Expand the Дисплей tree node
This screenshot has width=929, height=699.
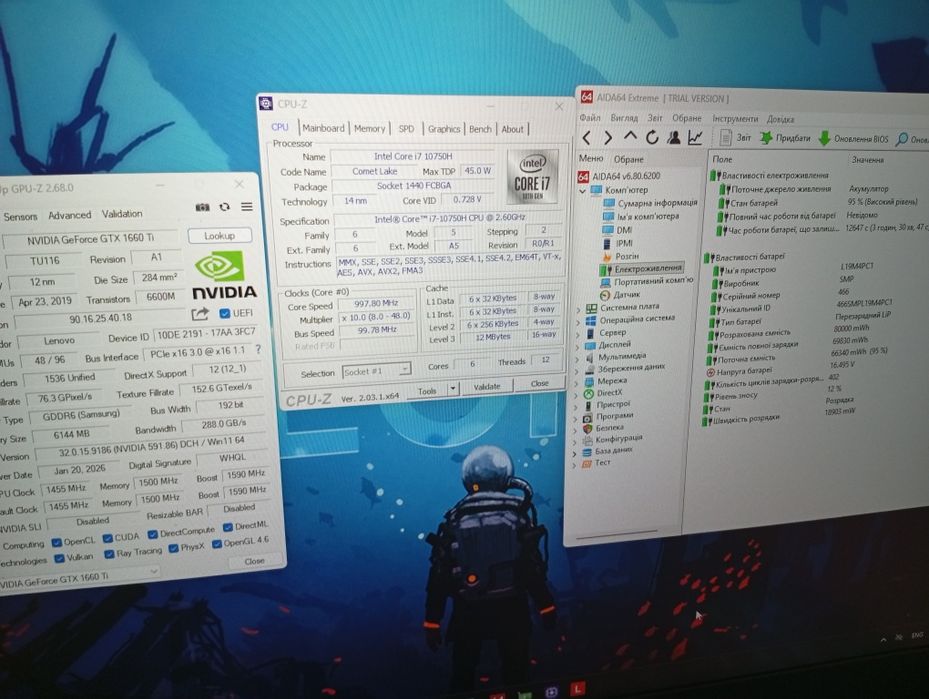click(576, 347)
